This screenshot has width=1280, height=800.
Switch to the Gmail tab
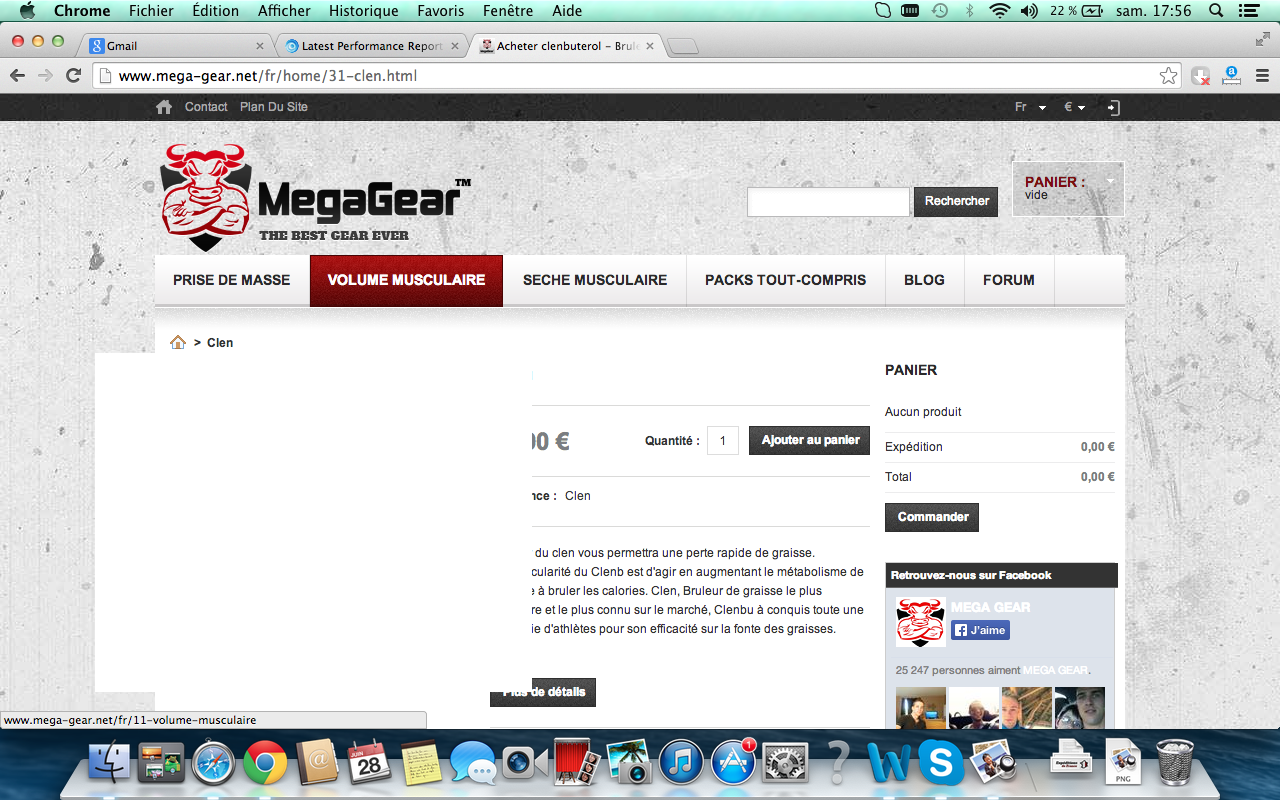pyautogui.click(x=177, y=46)
